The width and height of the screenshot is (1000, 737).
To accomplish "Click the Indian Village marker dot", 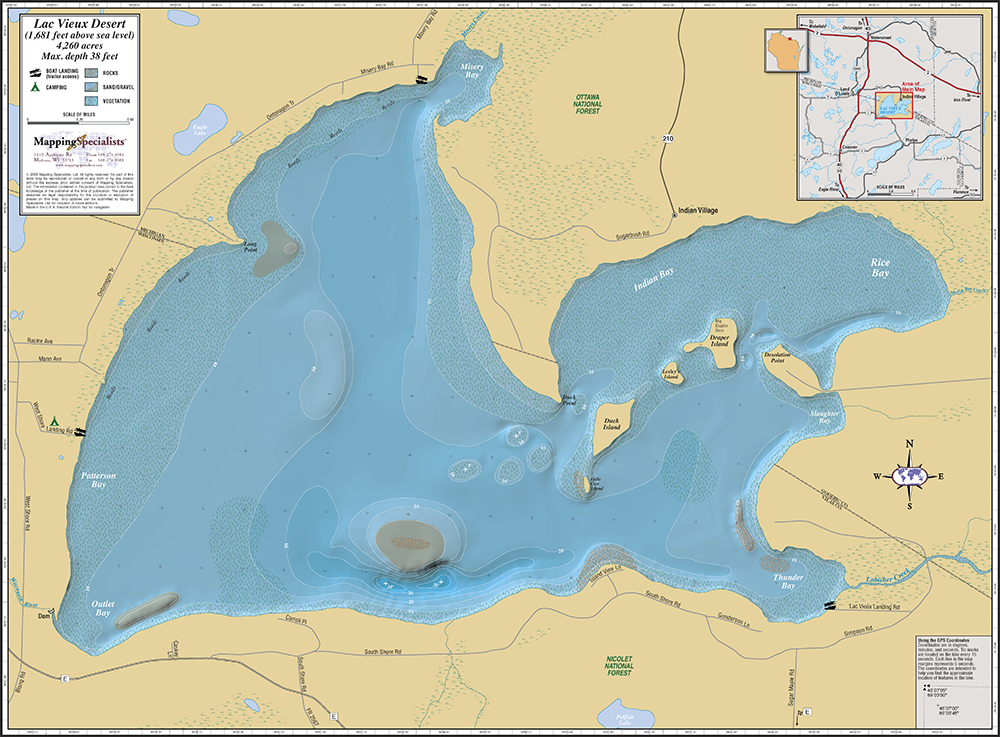I will pyautogui.click(x=674, y=215).
